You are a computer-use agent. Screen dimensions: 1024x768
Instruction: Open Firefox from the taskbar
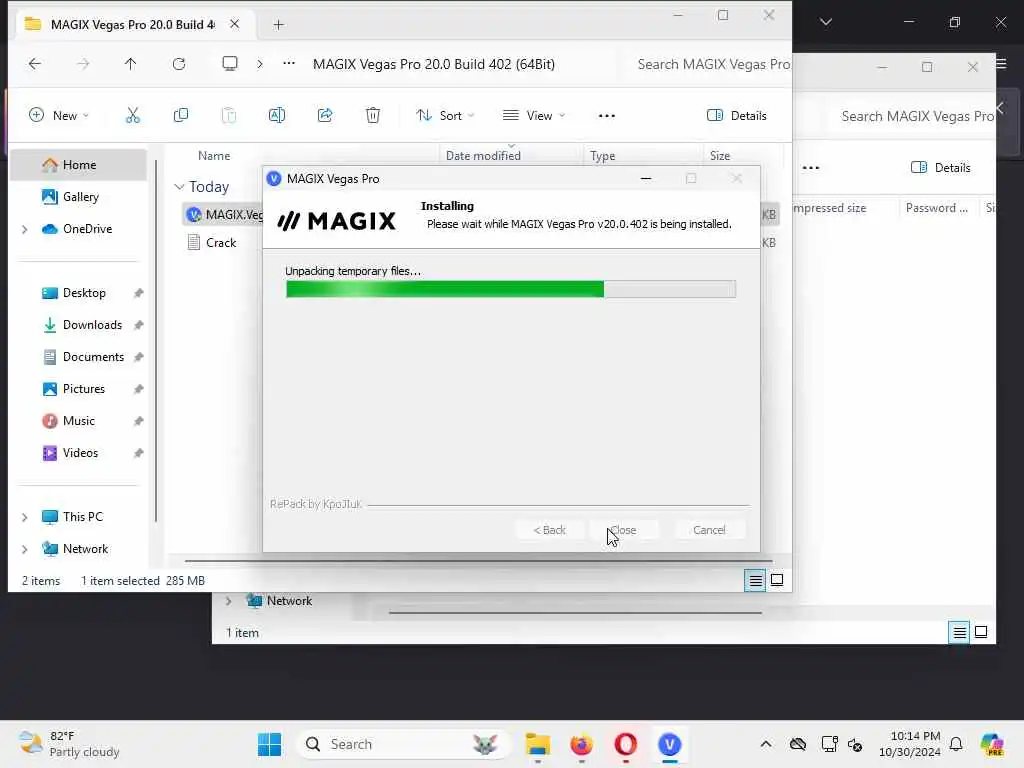point(581,744)
